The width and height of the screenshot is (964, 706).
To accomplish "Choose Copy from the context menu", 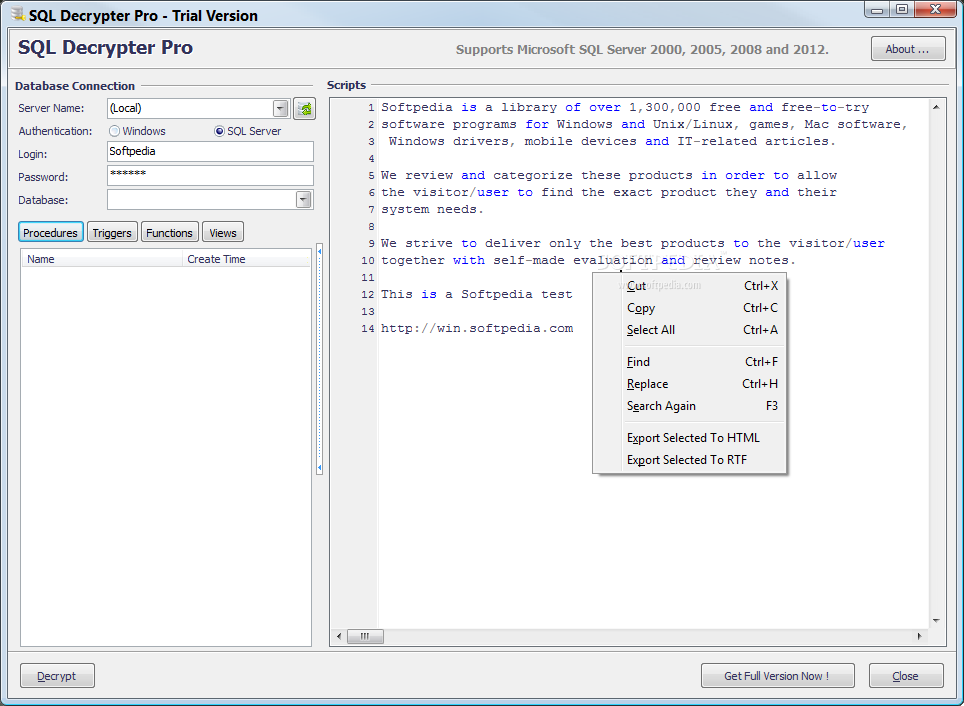I will coord(690,308).
